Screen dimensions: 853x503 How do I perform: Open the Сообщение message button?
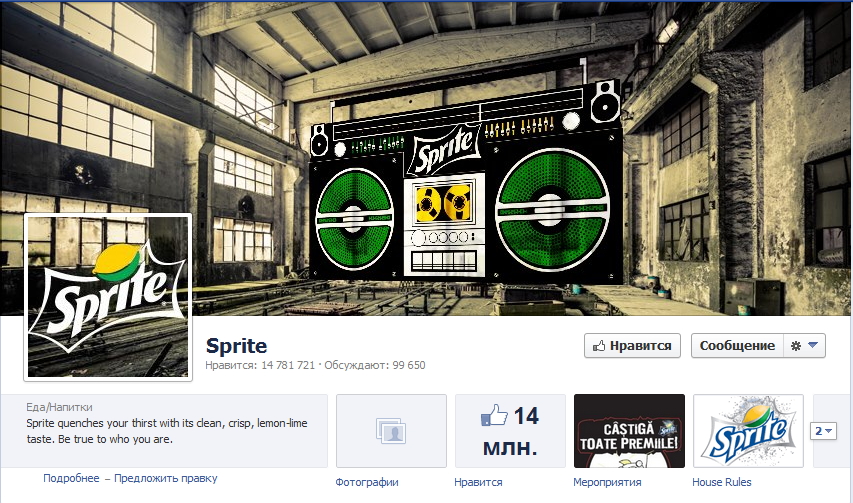[x=737, y=346]
